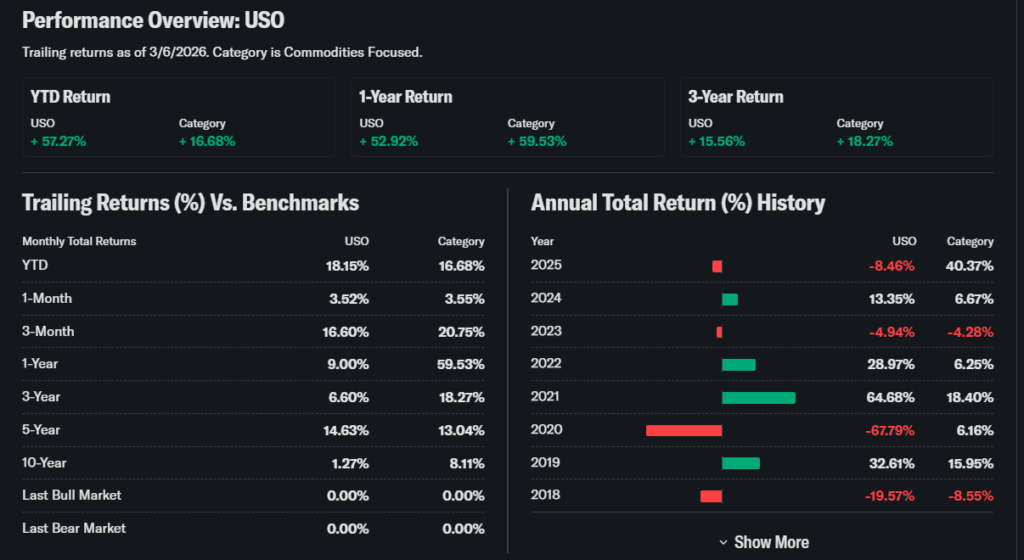The height and width of the screenshot is (560, 1024).
Task: Click the 2021 green return bar
Action: coord(758,397)
